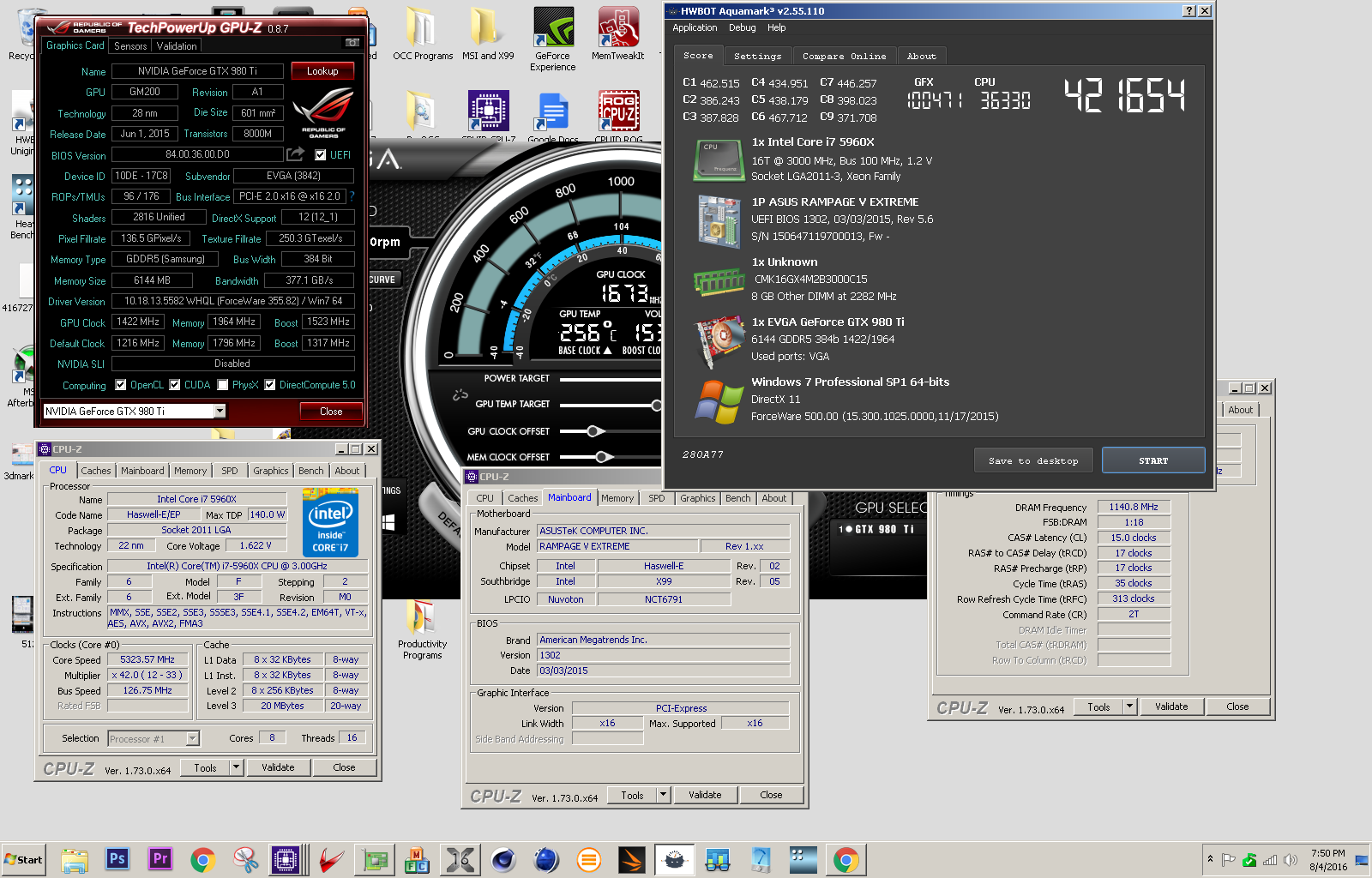Click the Close button in GPU-Z
Screen dimensions: 1372x878
click(331, 412)
